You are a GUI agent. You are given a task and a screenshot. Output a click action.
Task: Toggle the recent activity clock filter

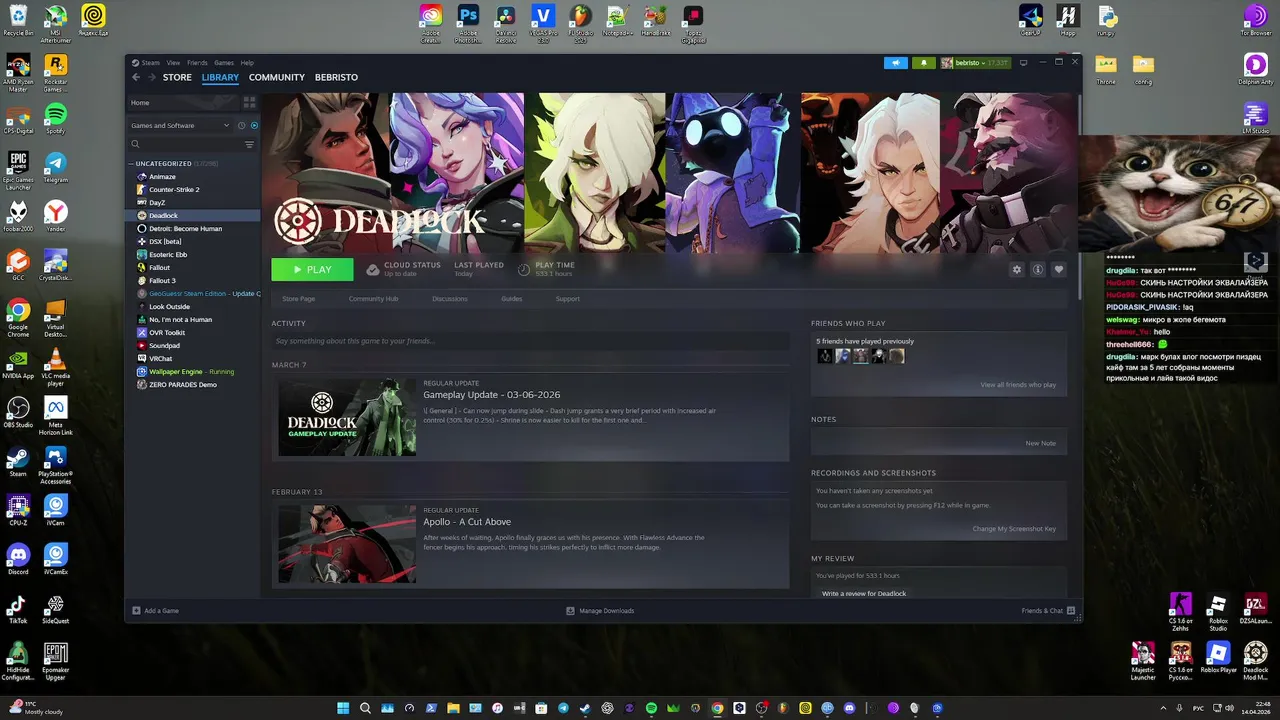pyautogui.click(x=241, y=125)
